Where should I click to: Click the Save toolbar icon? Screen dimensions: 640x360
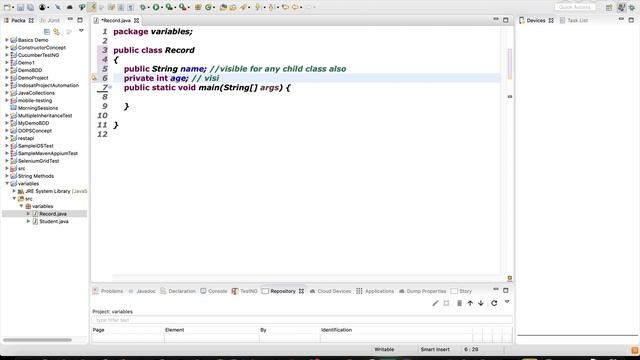pyautogui.click(x=20, y=7)
